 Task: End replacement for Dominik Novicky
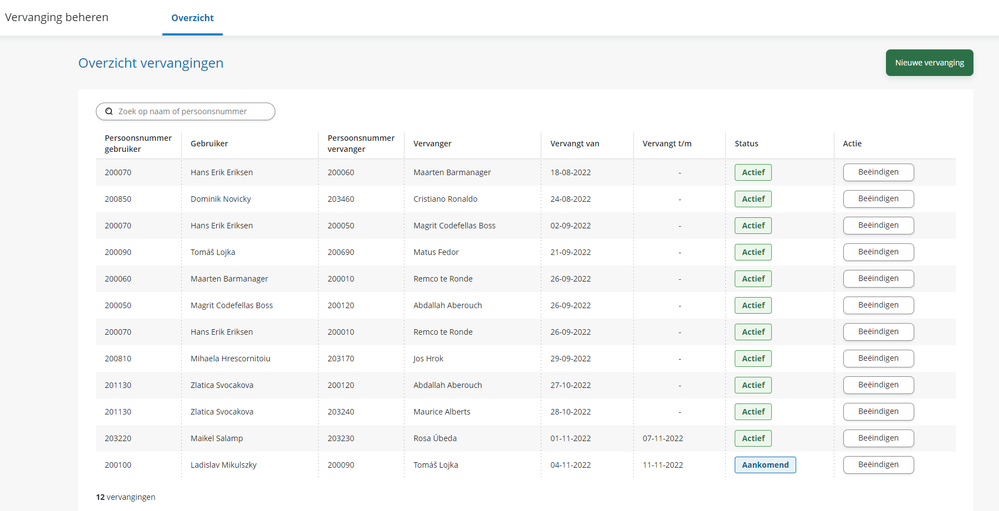click(x=878, y=199)
